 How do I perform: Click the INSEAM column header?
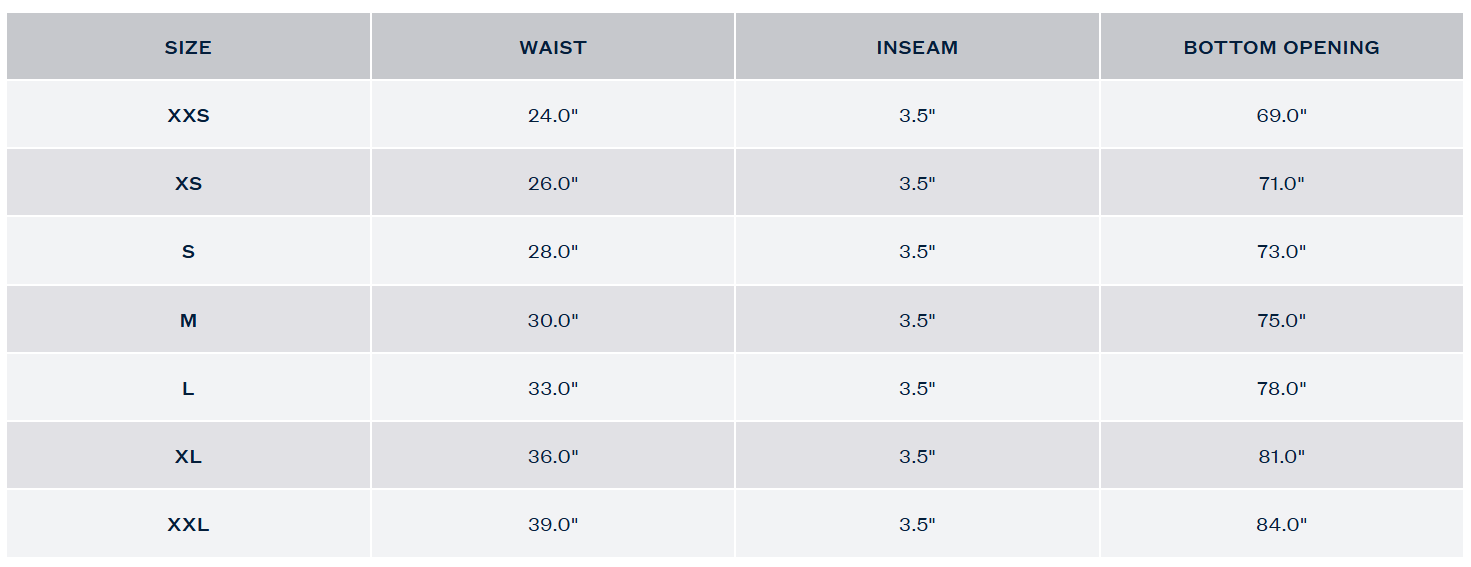point(917,47)
